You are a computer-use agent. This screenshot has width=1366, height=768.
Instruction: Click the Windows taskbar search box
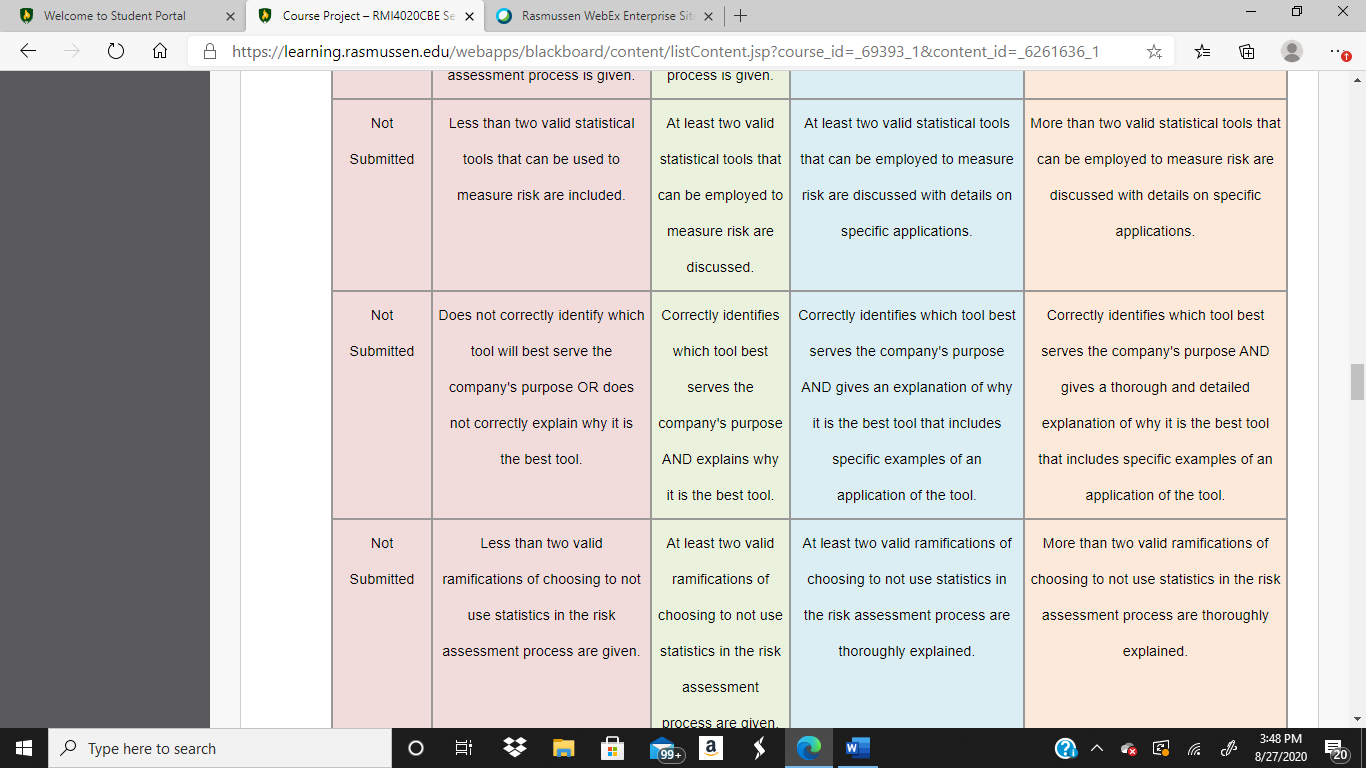tap(220, 748)
